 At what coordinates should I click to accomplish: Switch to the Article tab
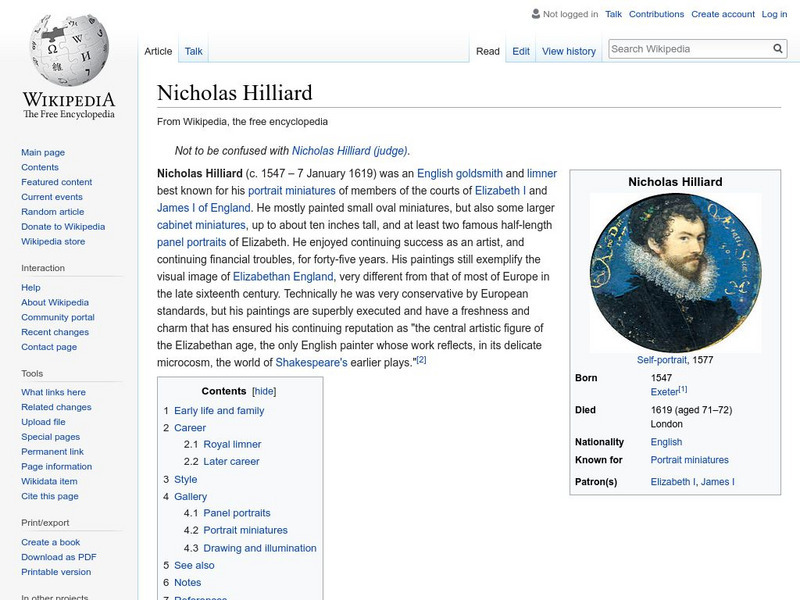(158, 51)
